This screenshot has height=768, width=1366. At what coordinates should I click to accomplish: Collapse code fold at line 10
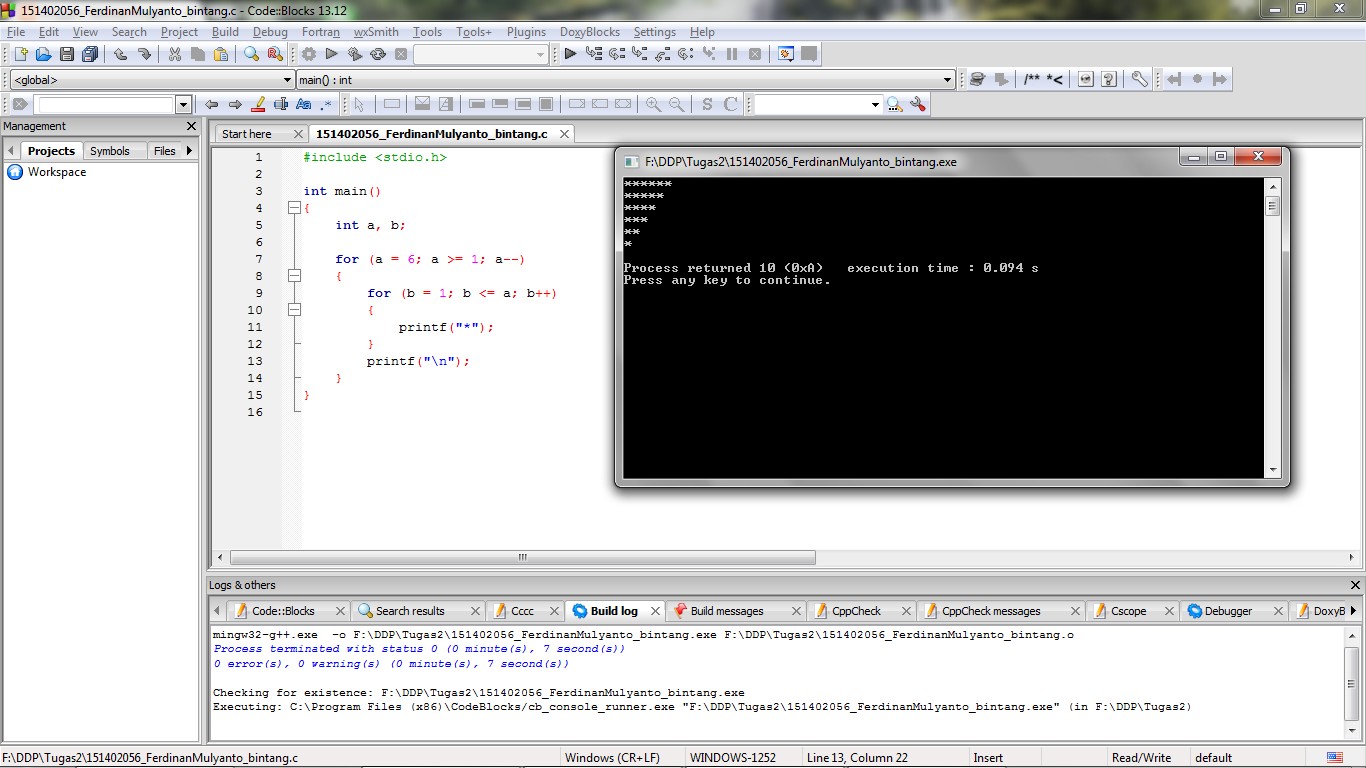pyautogui.click(x=294, y=310)
